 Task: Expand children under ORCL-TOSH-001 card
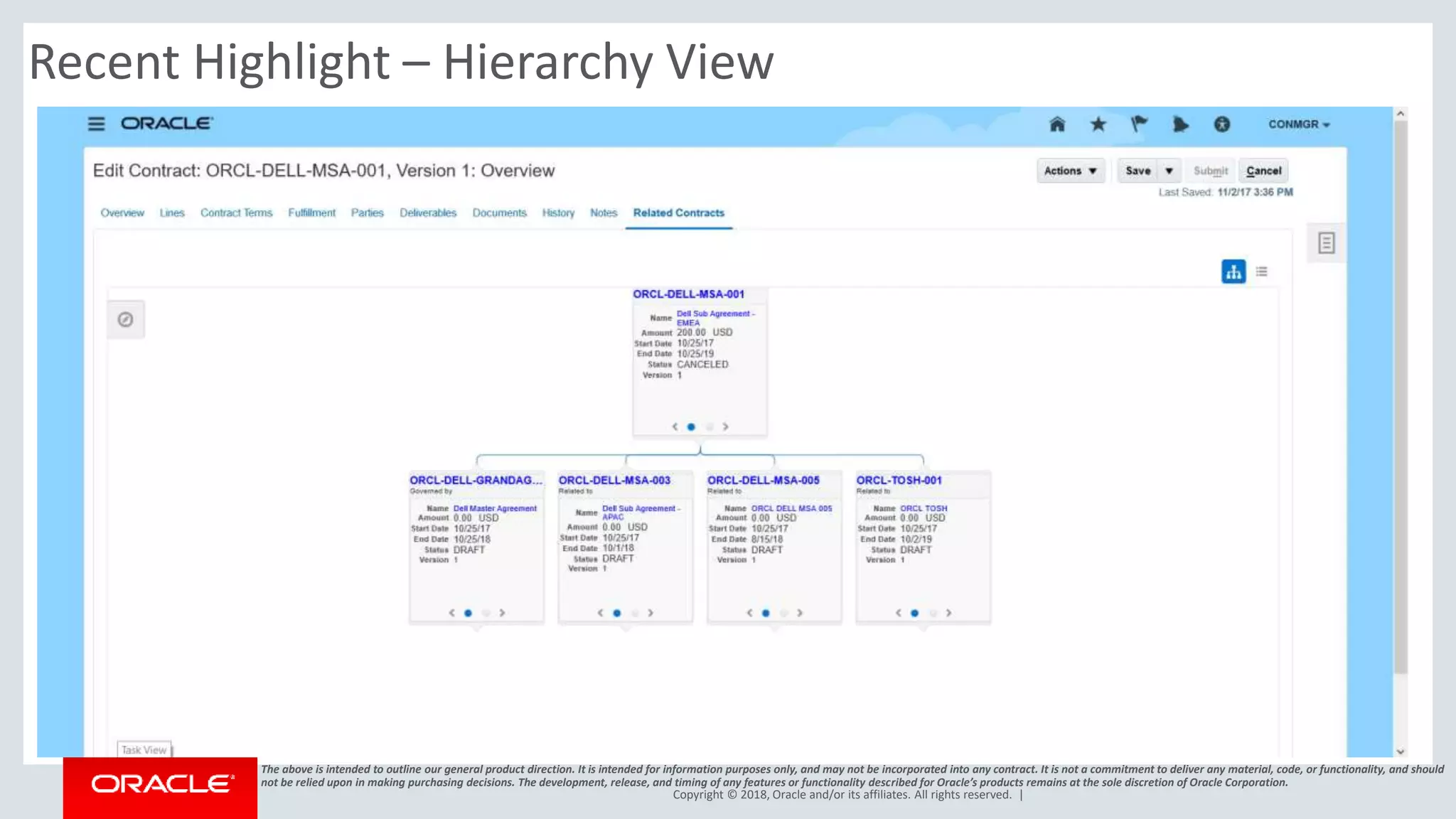[924, 629]
